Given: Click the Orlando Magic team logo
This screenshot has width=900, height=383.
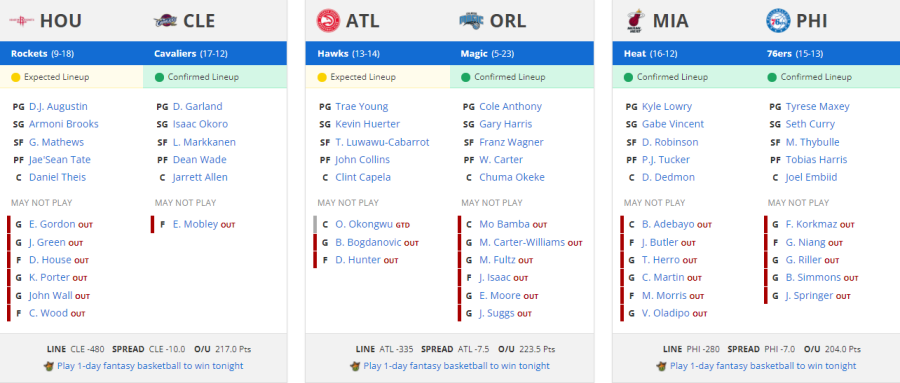Looking at the screenshot, I should point(472,21).
